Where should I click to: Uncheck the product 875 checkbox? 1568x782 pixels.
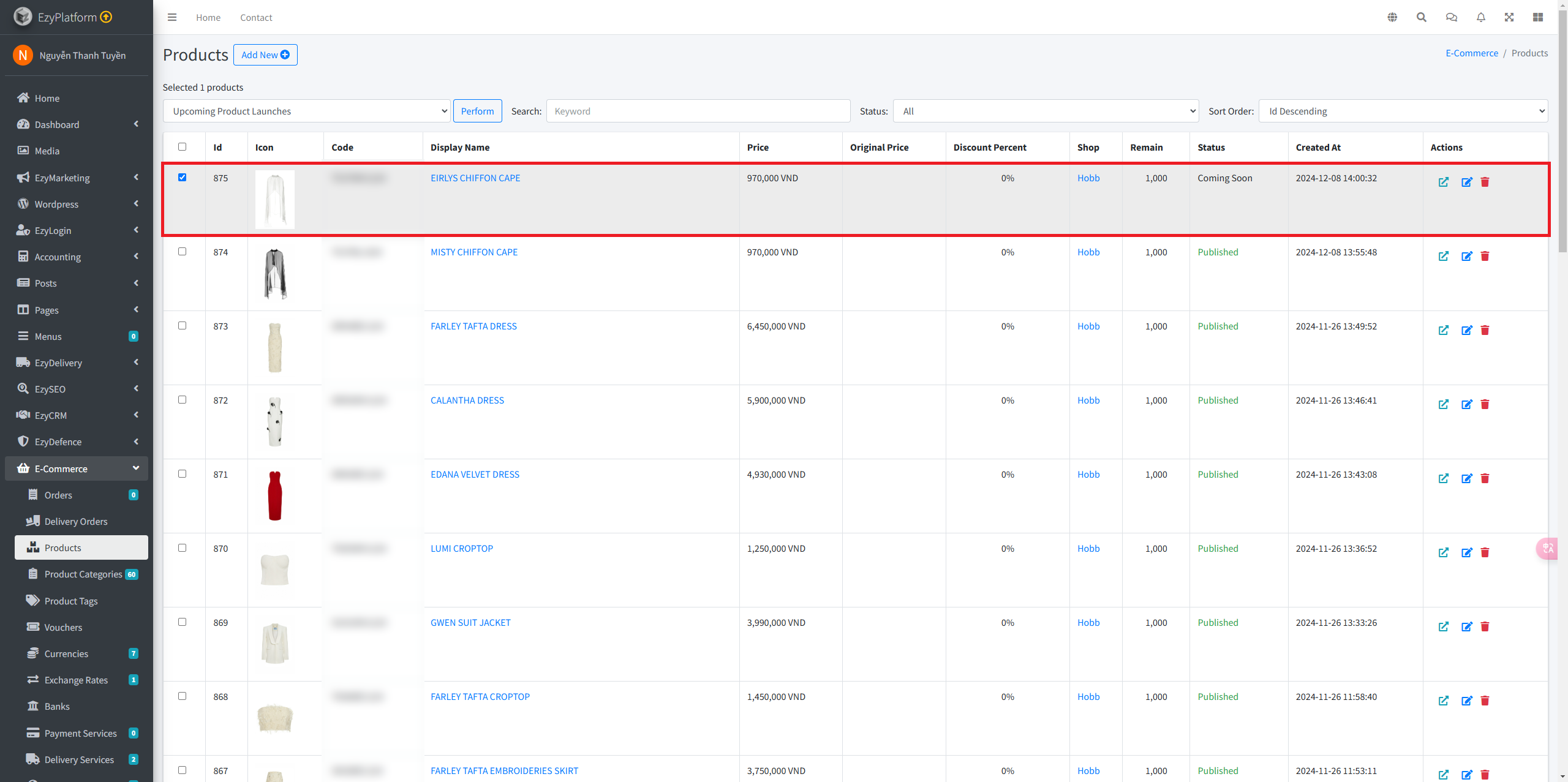click(182, 177)
